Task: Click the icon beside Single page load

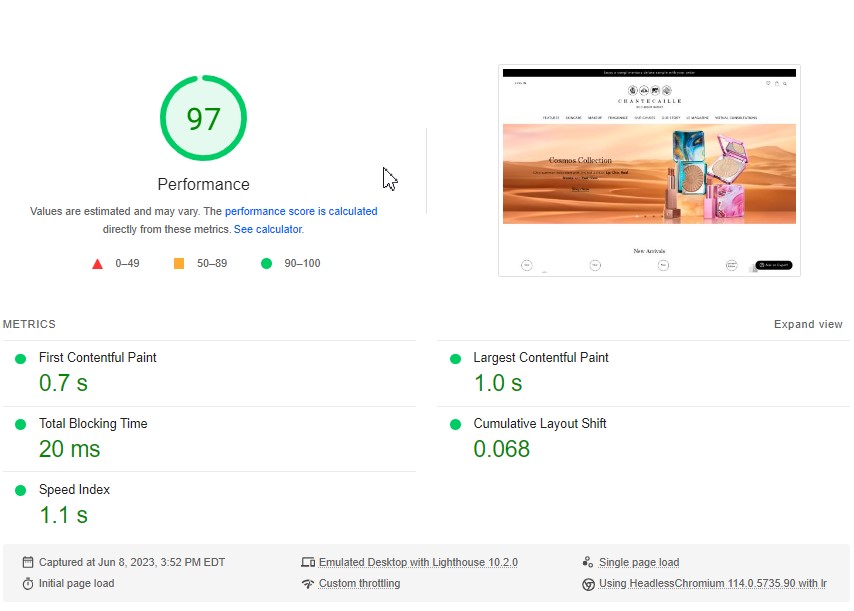Action: [589, 562]
